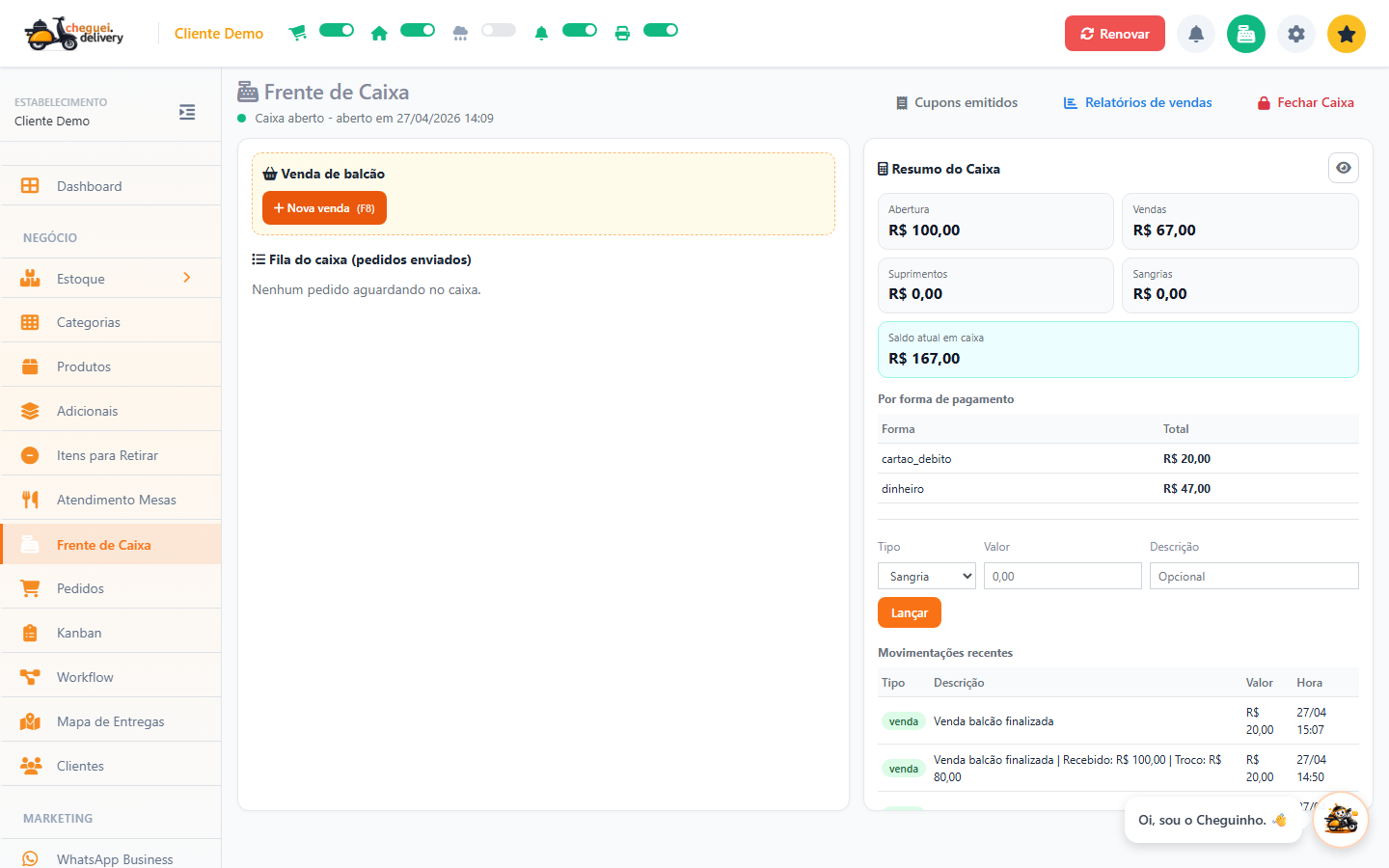1389x868 pixels.
Task: Open the Cheguinho chat assistant avatar
Action: (1341, 820)
